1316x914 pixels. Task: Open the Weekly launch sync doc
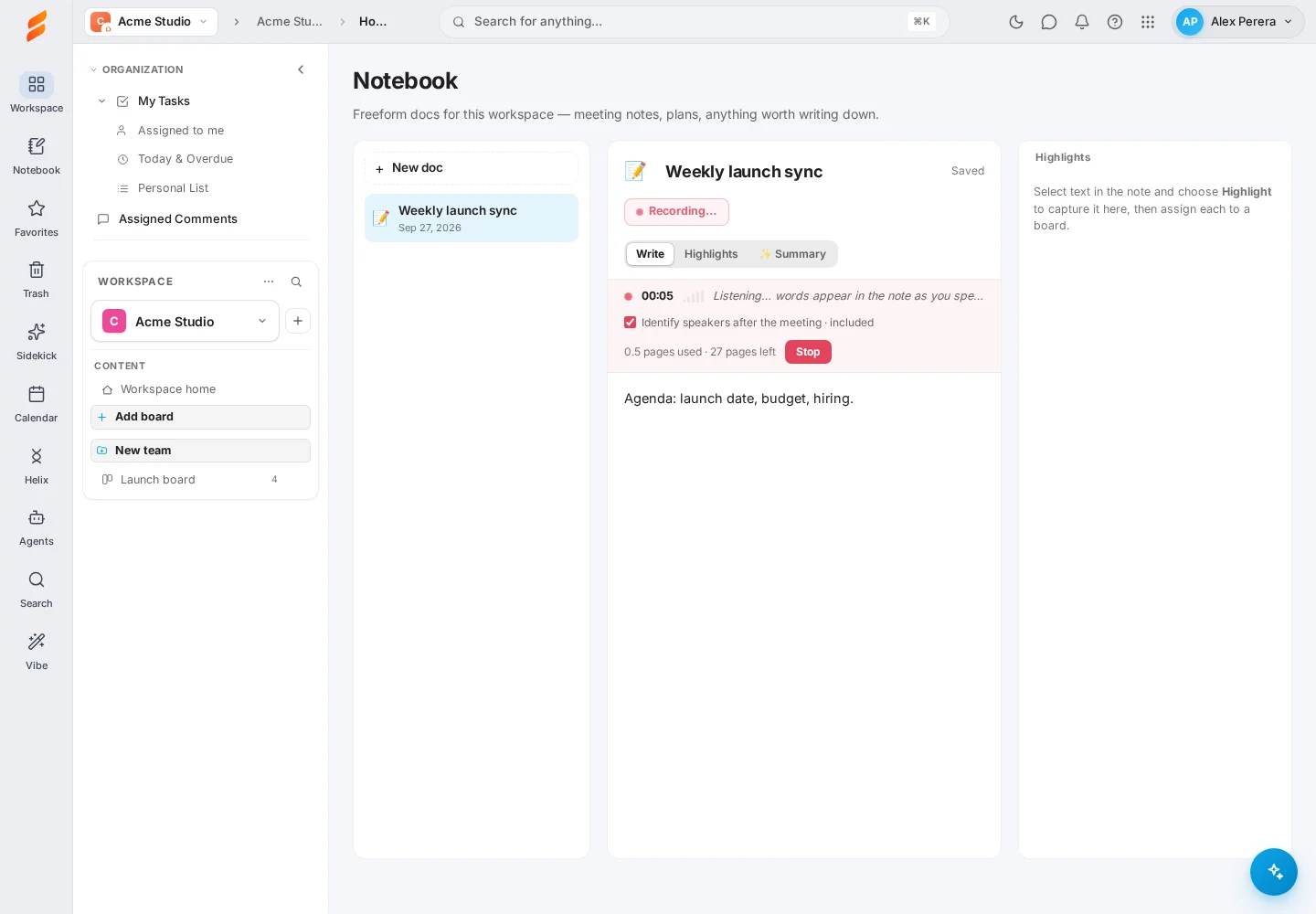tap(472, 218)
